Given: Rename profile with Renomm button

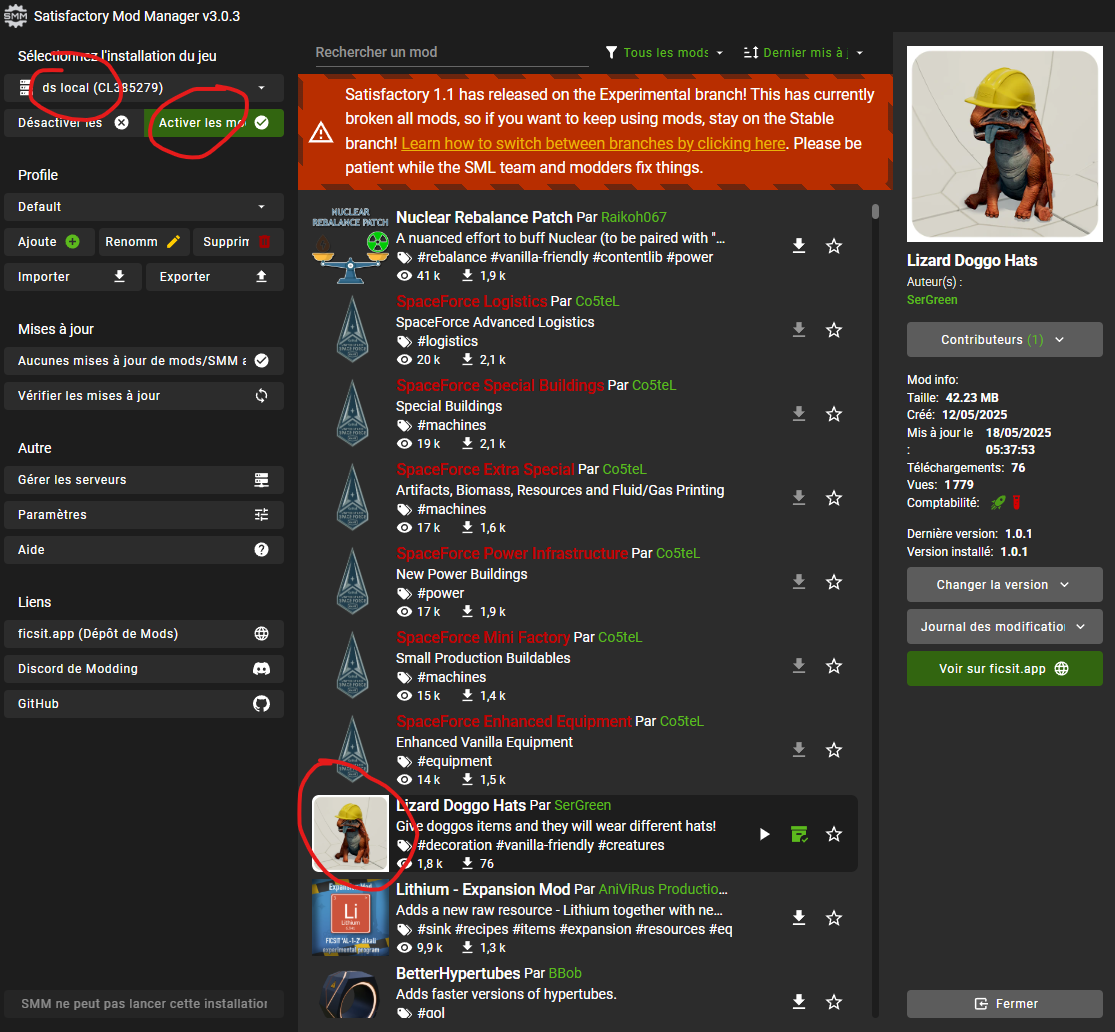Looking at the screenshot, I should (x=144, y=242).
